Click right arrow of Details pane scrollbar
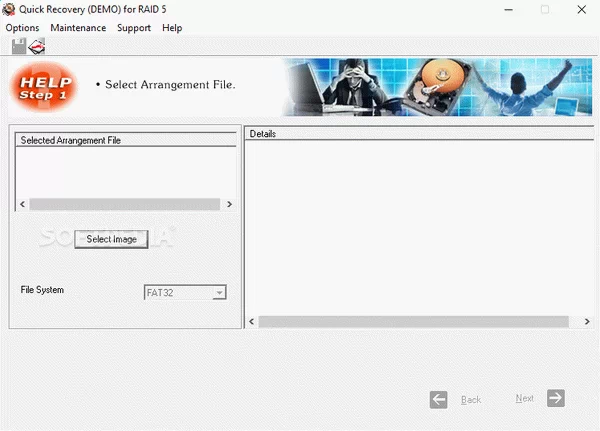 click(587, 322)
